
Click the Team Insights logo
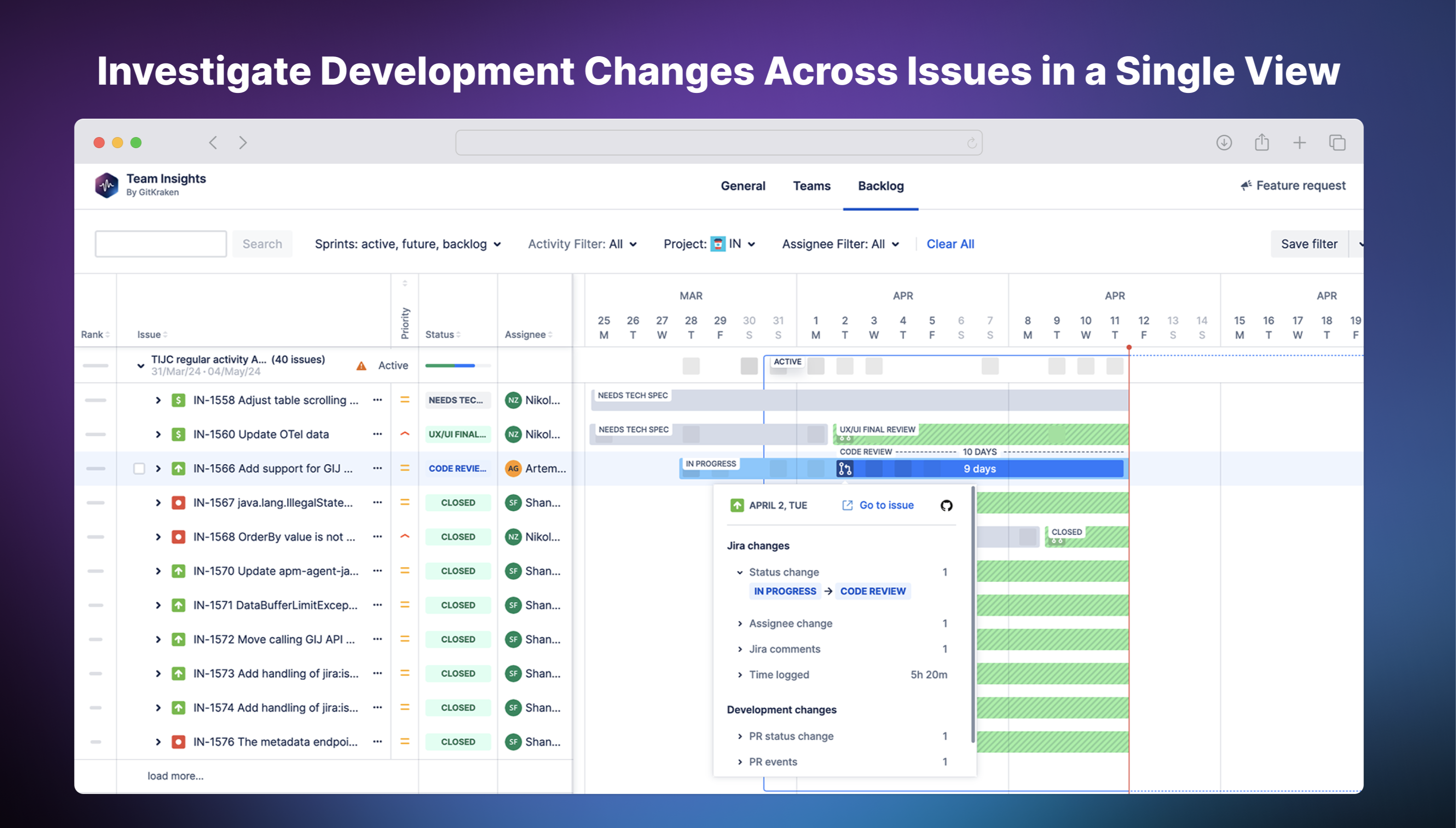click(107, 185)
